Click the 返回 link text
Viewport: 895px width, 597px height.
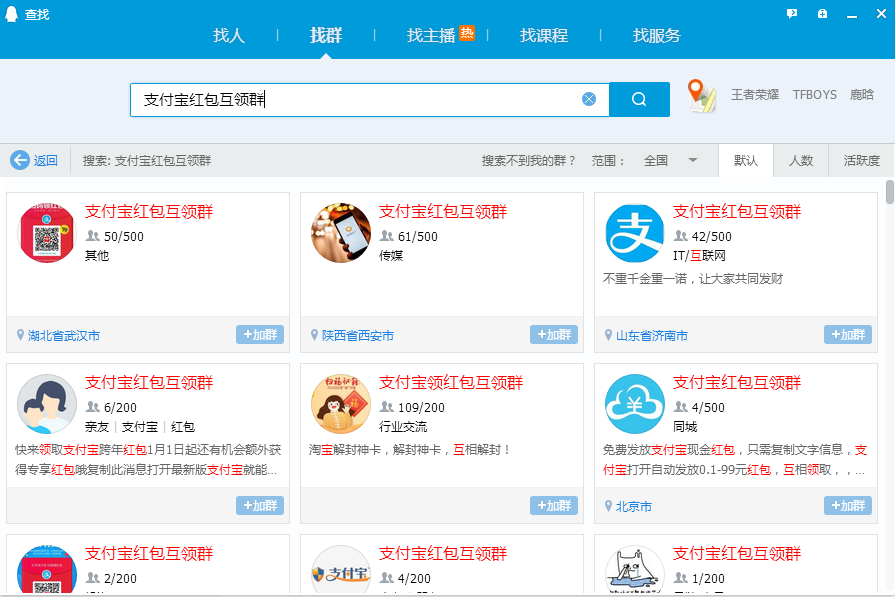[x=46, y=160]
